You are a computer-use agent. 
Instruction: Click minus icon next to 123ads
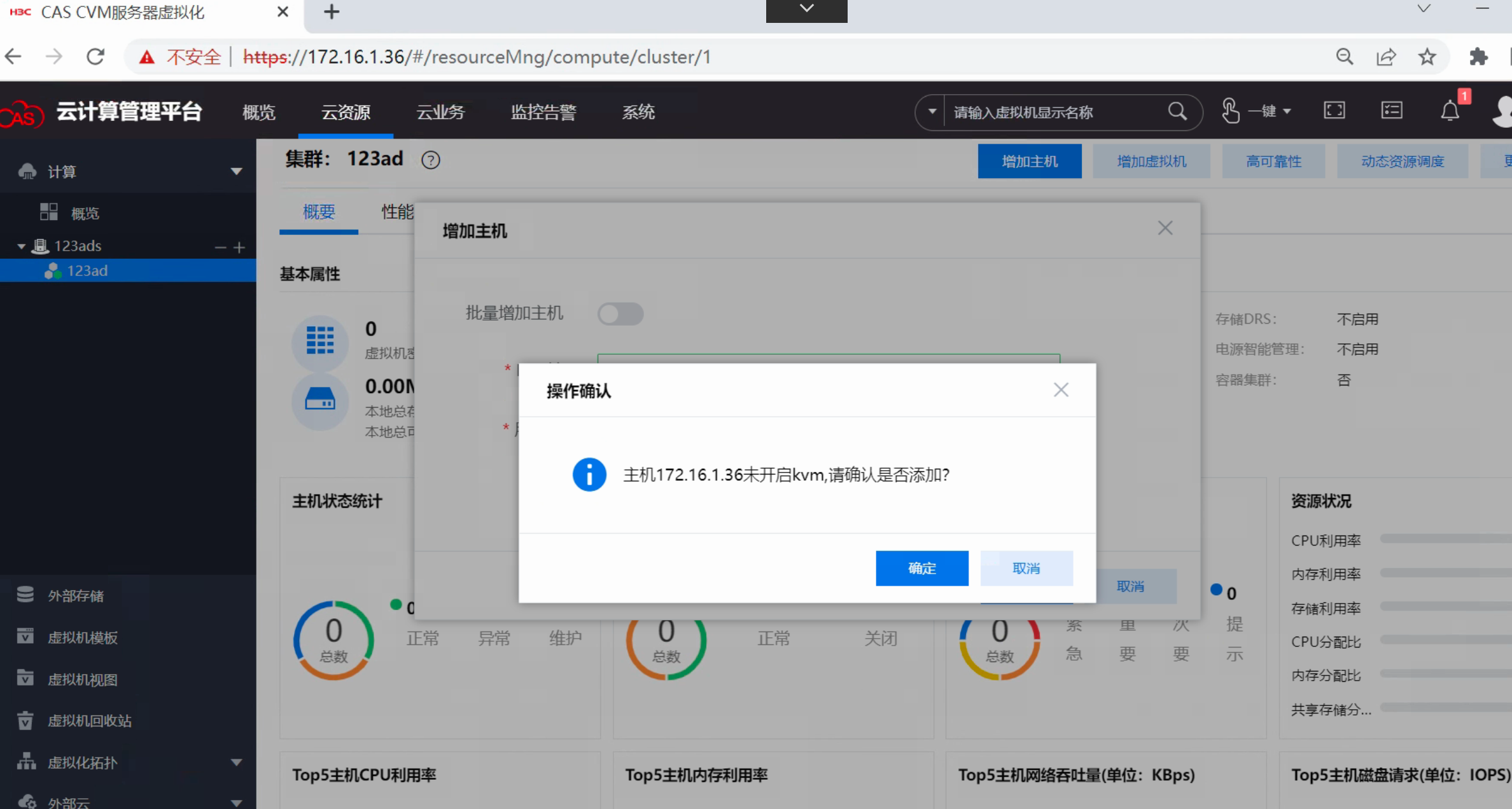(220, 247)
